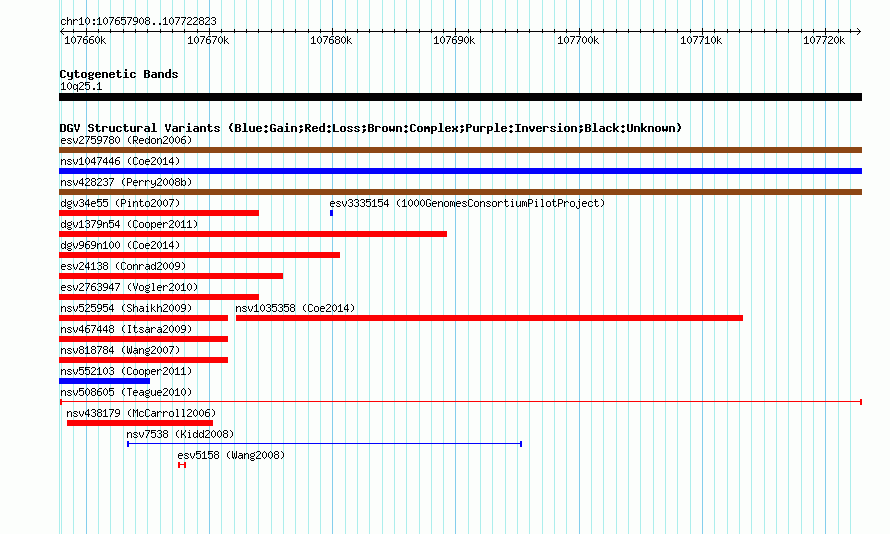The height and width of the screenshot is (534, 890).
Task: Click the thin blue nsv7538 line
Action: [x=325, y=444]
